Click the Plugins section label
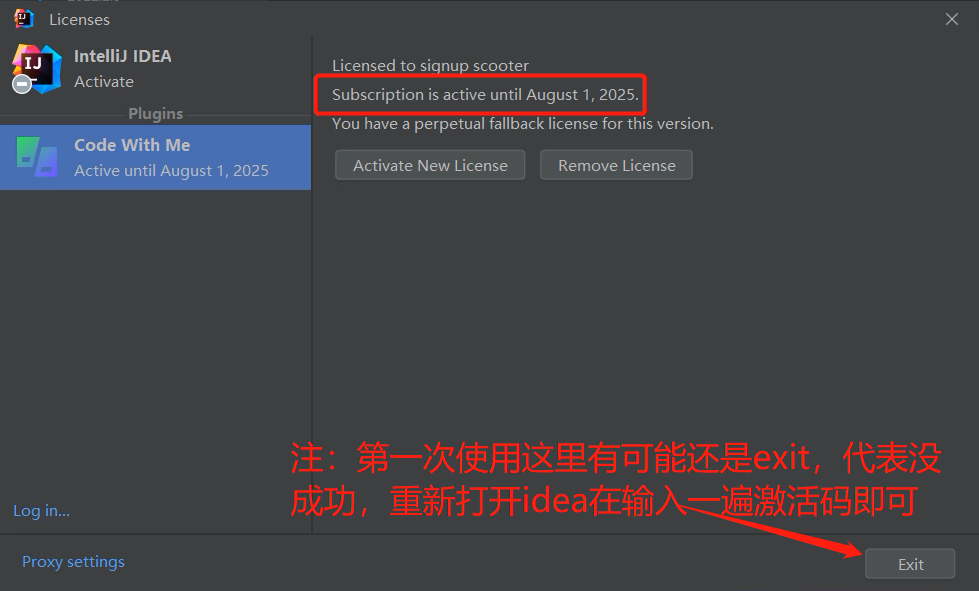The image size is (979, 591). pos(155,114)
